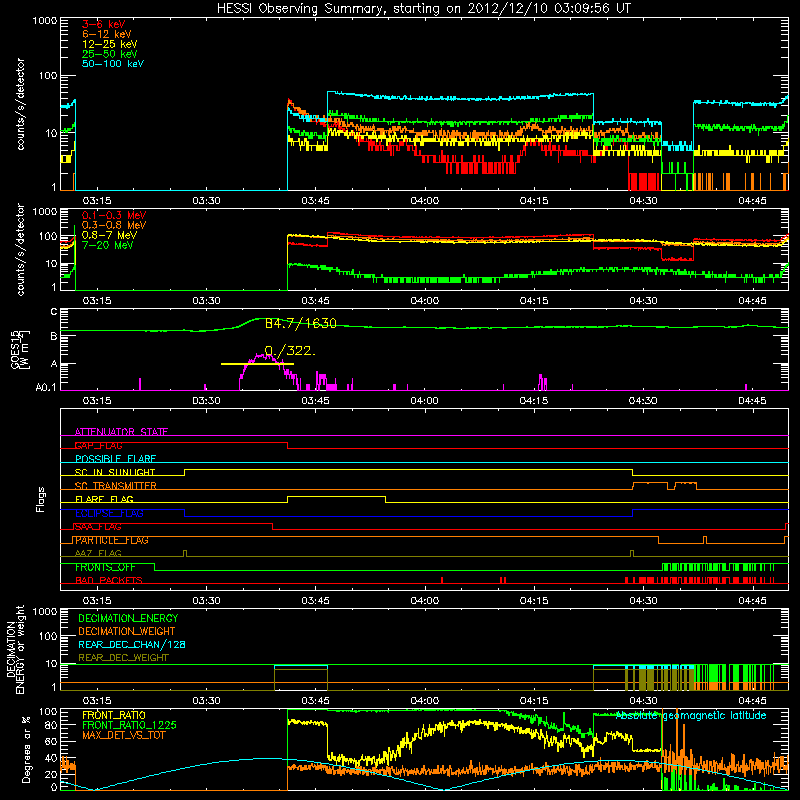The height and width of the screenshot is (800, 800).
Task: Click the GOES15 W m-2 axis title
Action: pyautogui.click(x=20, y=349)
